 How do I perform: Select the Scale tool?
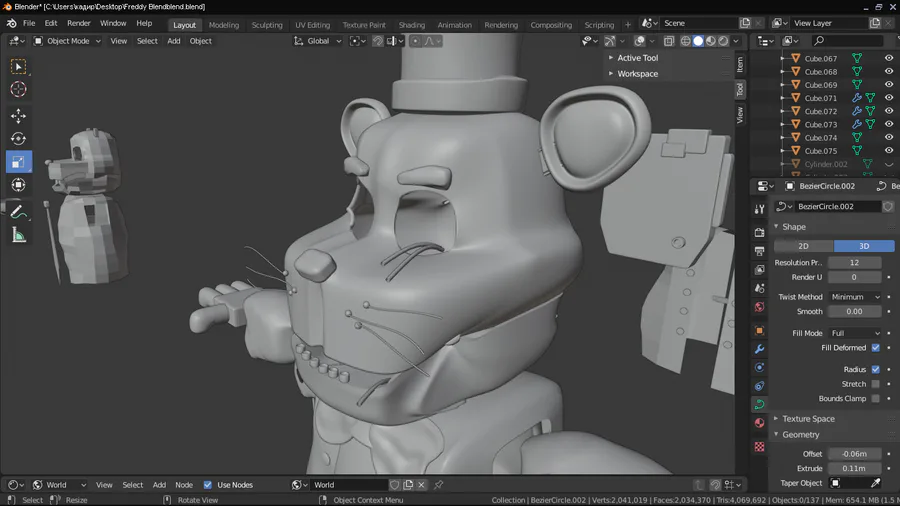point(18,162)
